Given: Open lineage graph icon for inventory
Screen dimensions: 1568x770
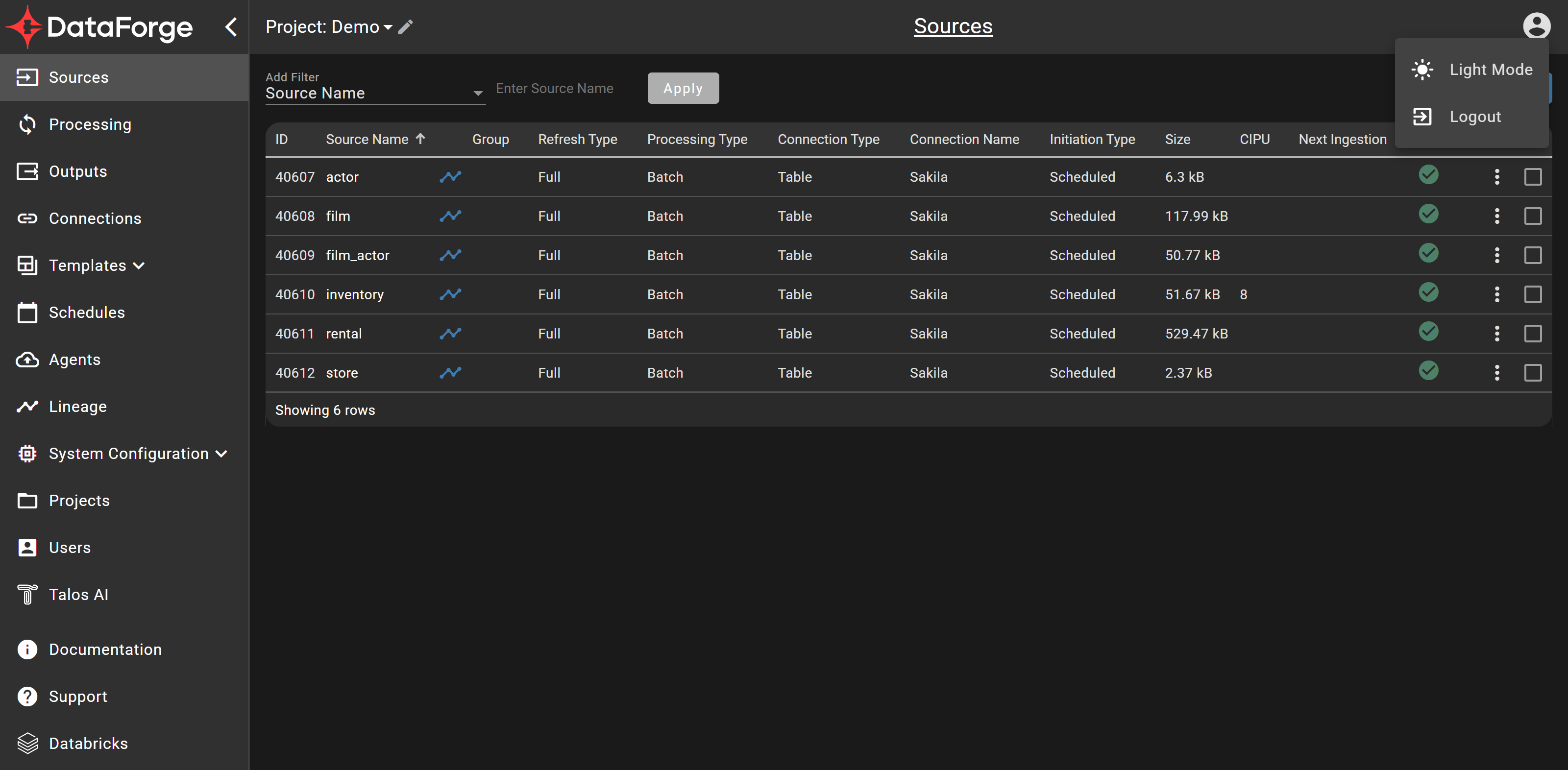Looking at the screenshot, I should (x=450, y=294).
